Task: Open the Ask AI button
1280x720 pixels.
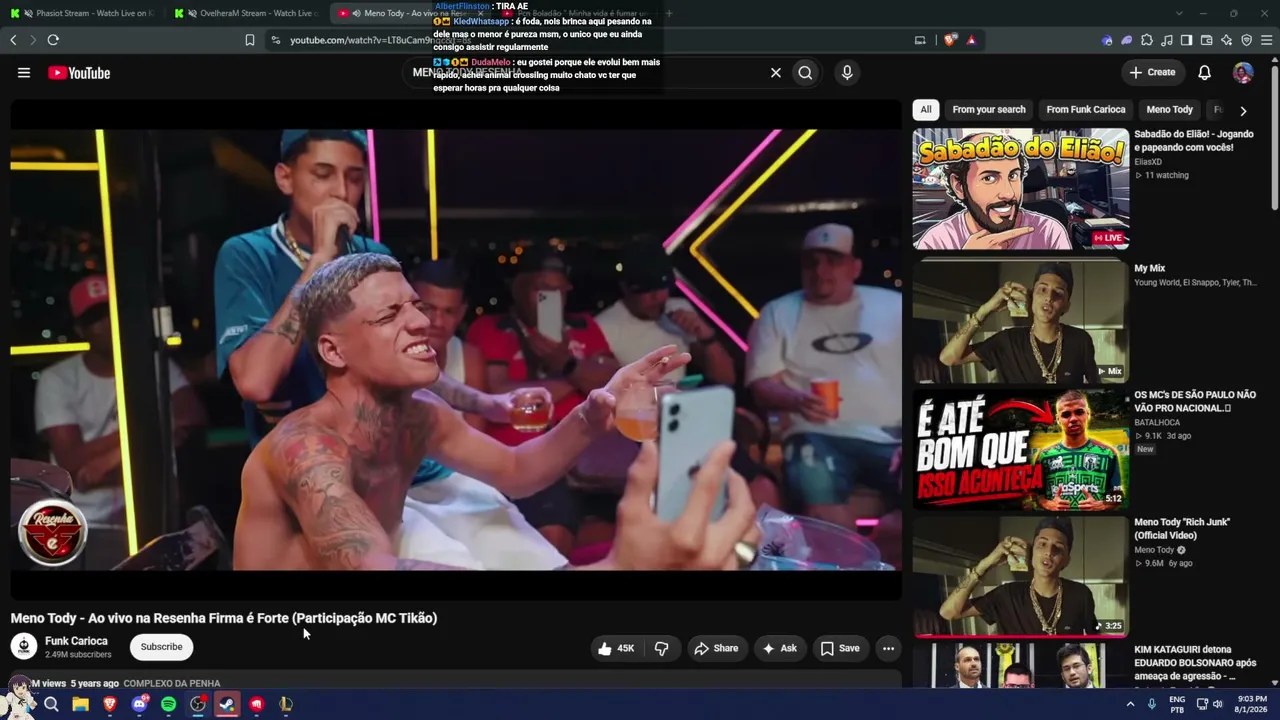Action: pos(779,648)
